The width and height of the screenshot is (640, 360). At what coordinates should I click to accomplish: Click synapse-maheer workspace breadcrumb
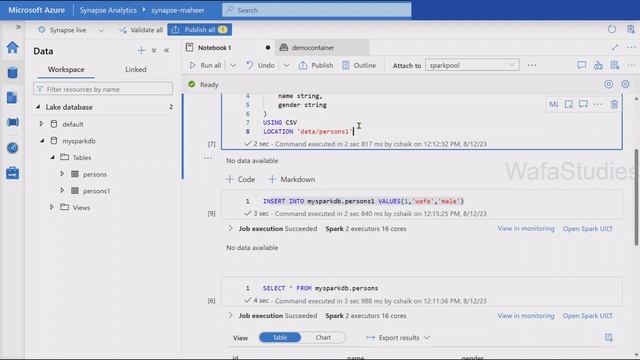[x=178, y=10]
